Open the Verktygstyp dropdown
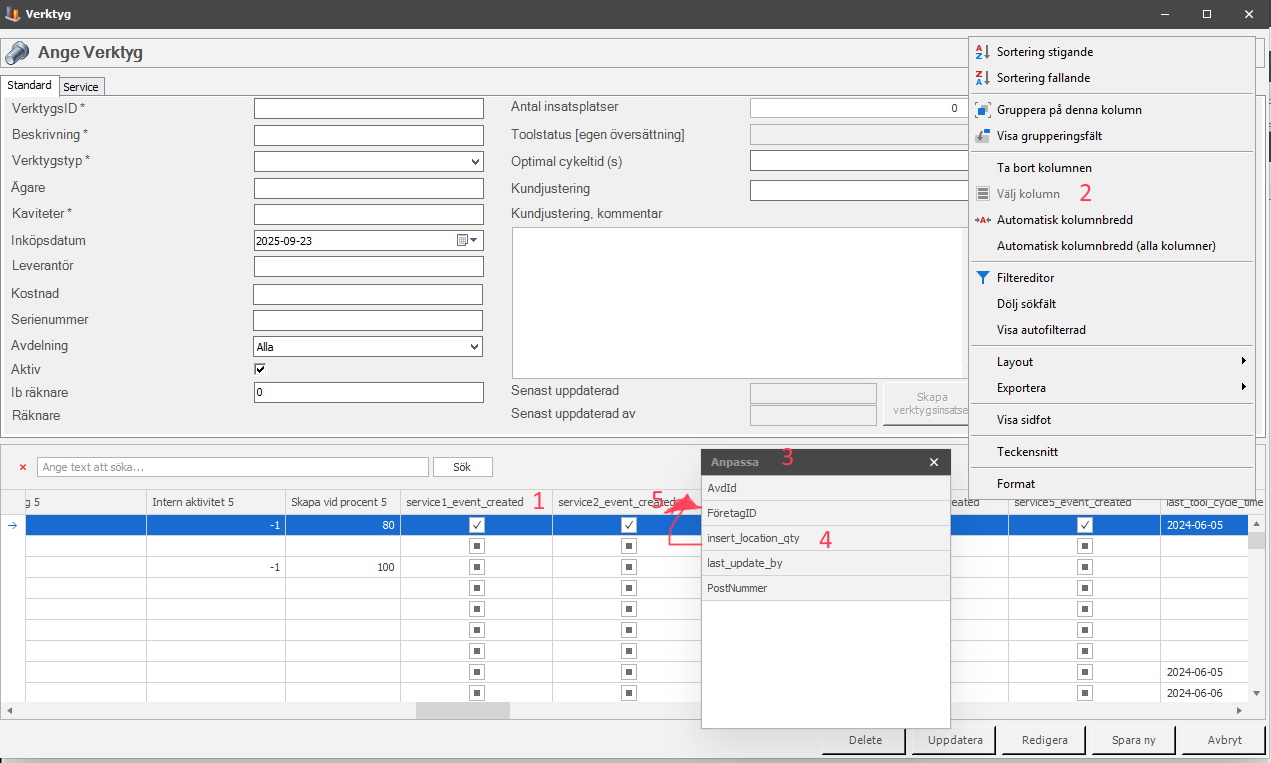This screenshot has height=763, width=1271. [475, 161]
